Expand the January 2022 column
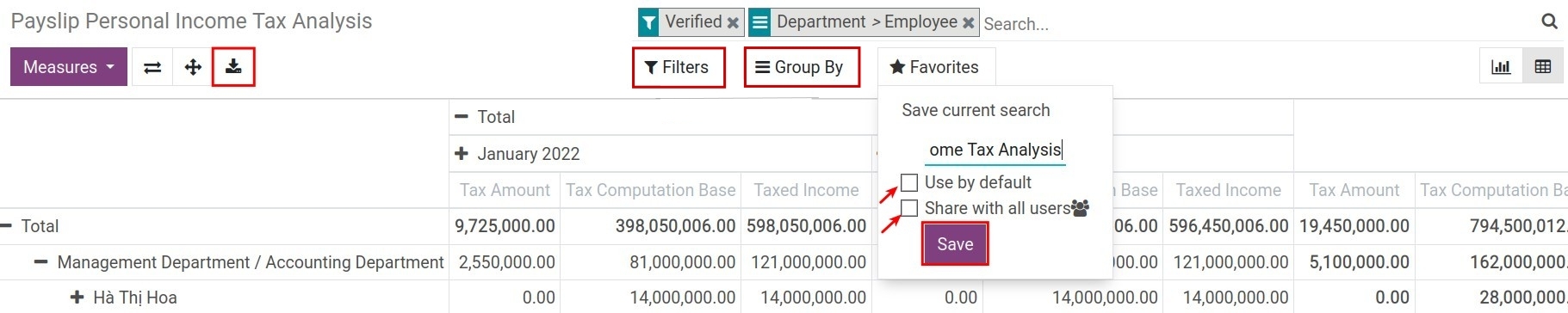This screenshot has width=1568, height=313. pyautogui.click(x=462, y=154)
